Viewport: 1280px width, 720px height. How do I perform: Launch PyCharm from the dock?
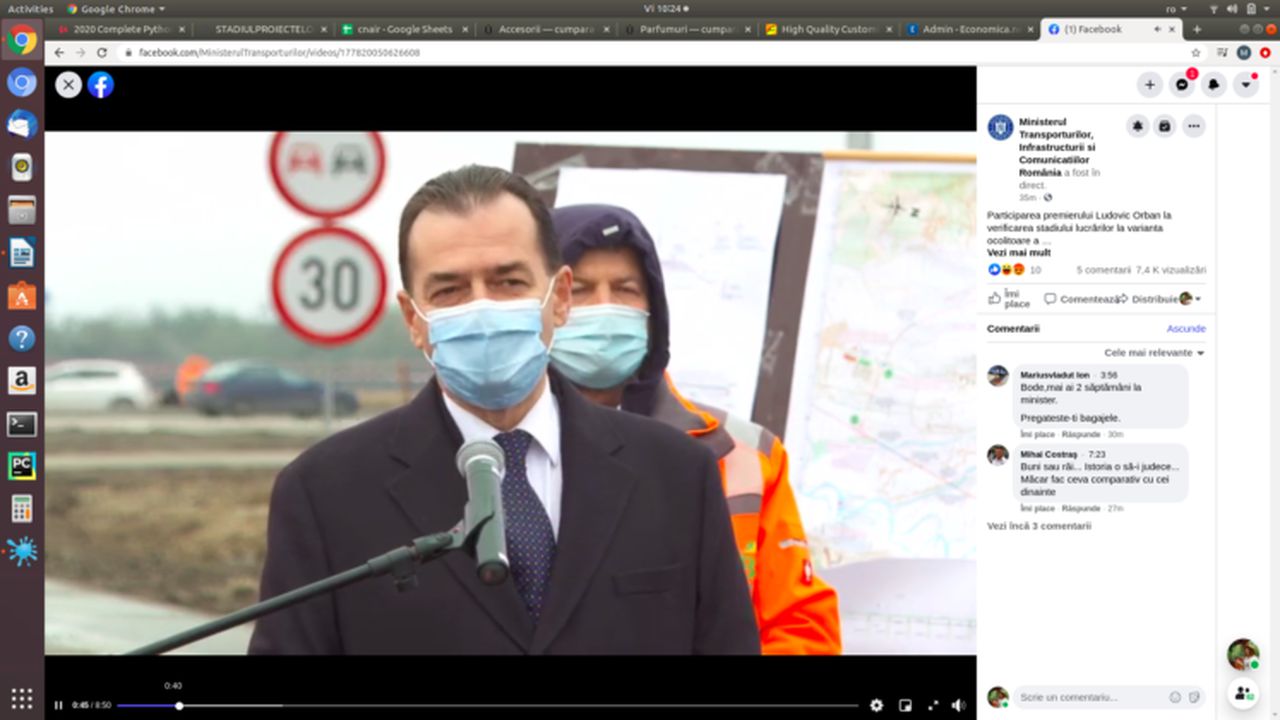point(22,466)
